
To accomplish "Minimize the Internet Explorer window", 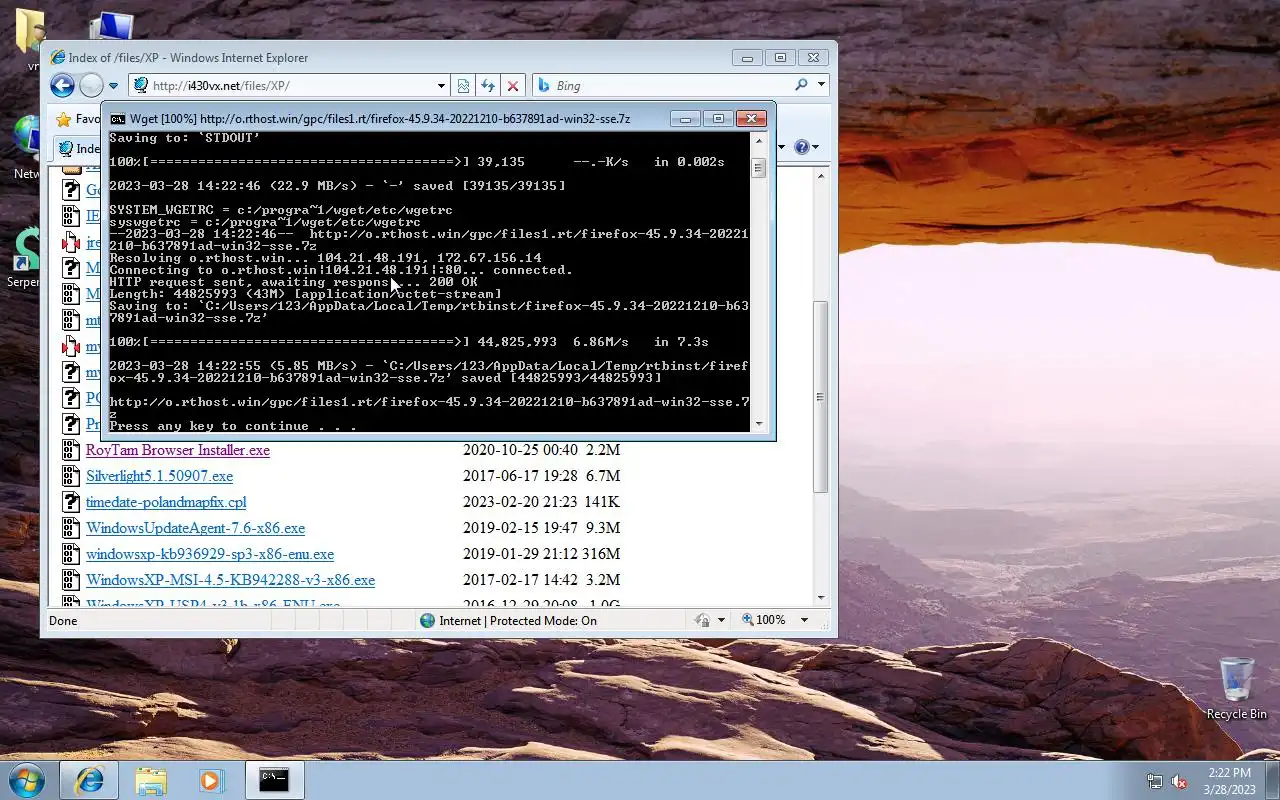I will [x=747, y=58].
